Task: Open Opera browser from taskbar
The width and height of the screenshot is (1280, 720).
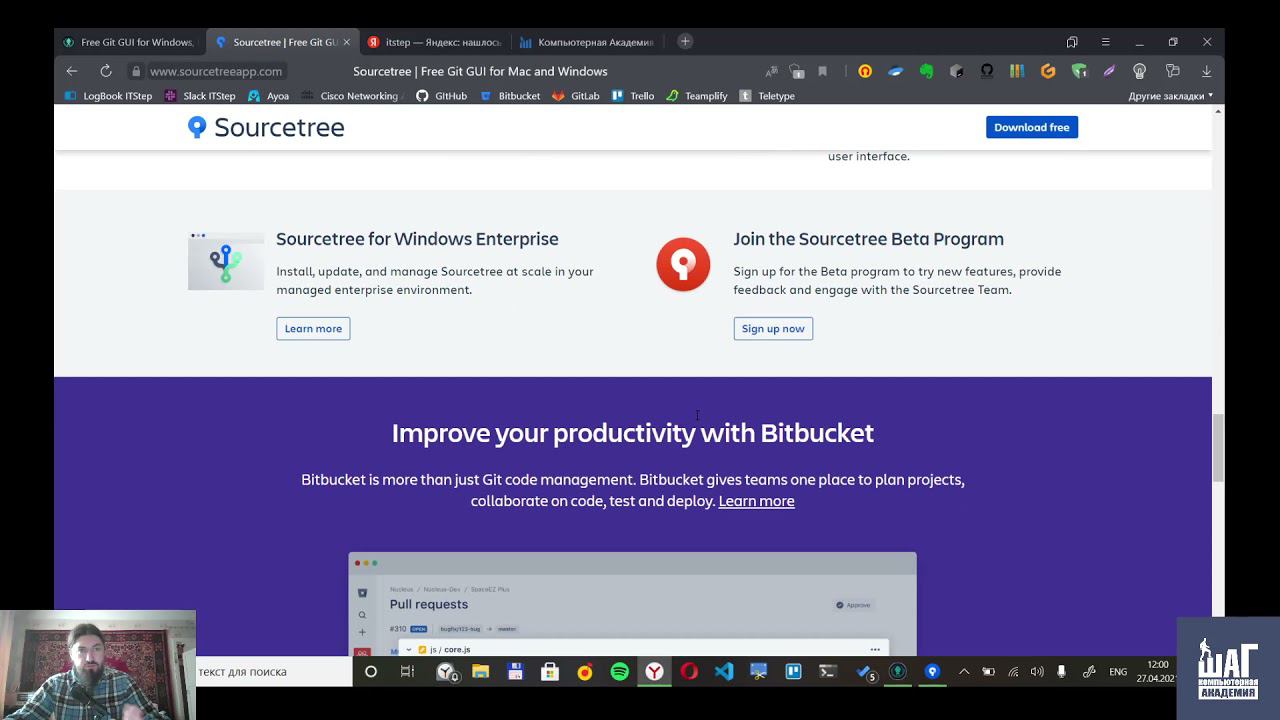Action: (x=689, y=672)
